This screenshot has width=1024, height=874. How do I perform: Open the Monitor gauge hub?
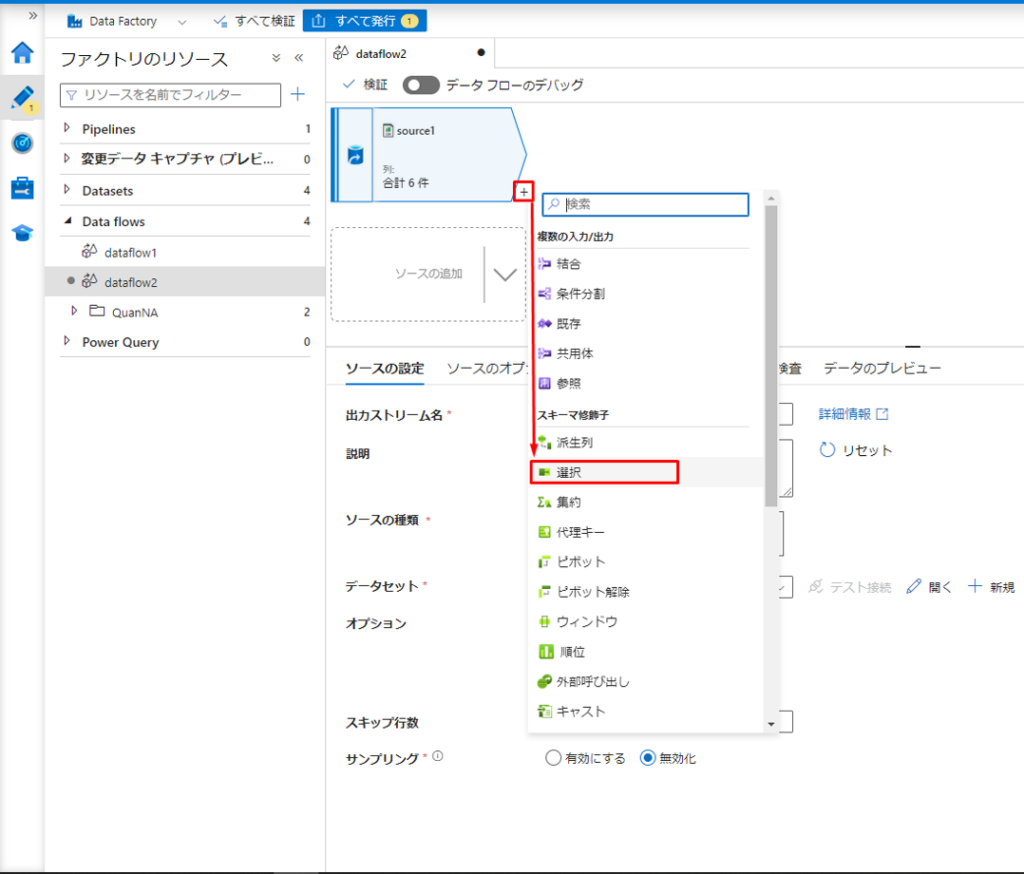(22, 143)
